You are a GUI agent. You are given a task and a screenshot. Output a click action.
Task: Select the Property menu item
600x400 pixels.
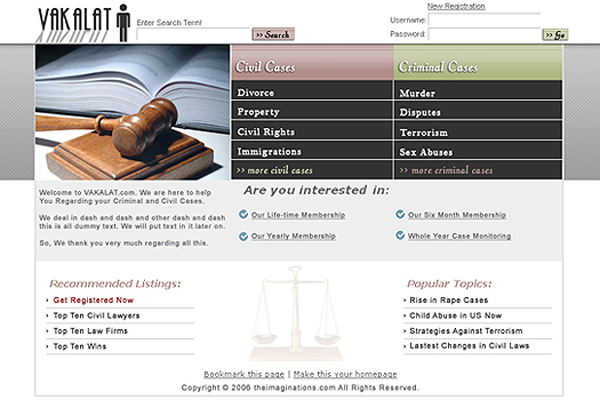[x=312, y=111]
